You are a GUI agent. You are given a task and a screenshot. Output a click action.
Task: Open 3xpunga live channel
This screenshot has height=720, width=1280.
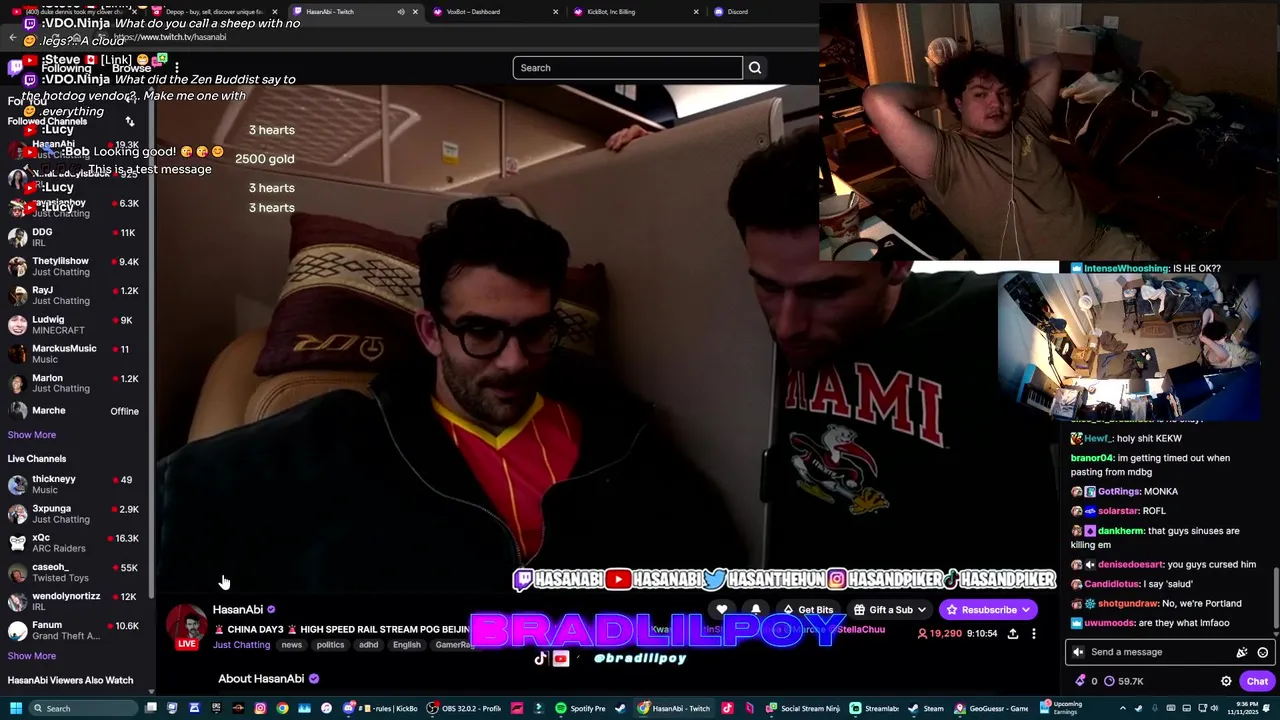point(75,514)
